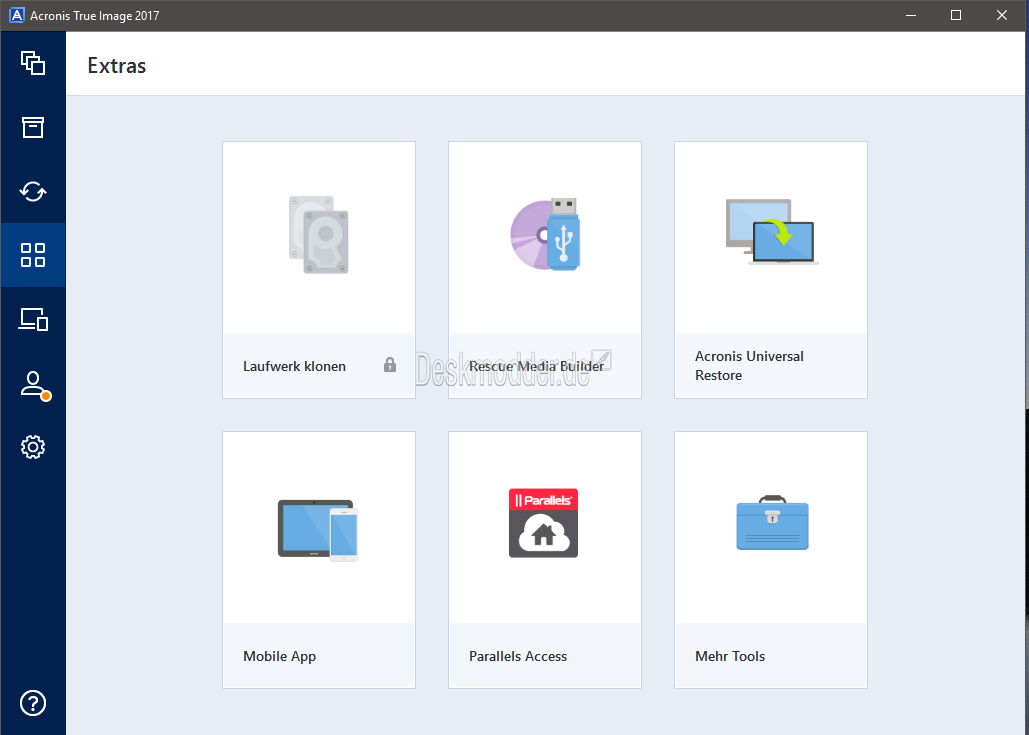Screen dimensions: 1029x735
Task: Open the Sync section in sidebar
Action: [x=33, y=192]
